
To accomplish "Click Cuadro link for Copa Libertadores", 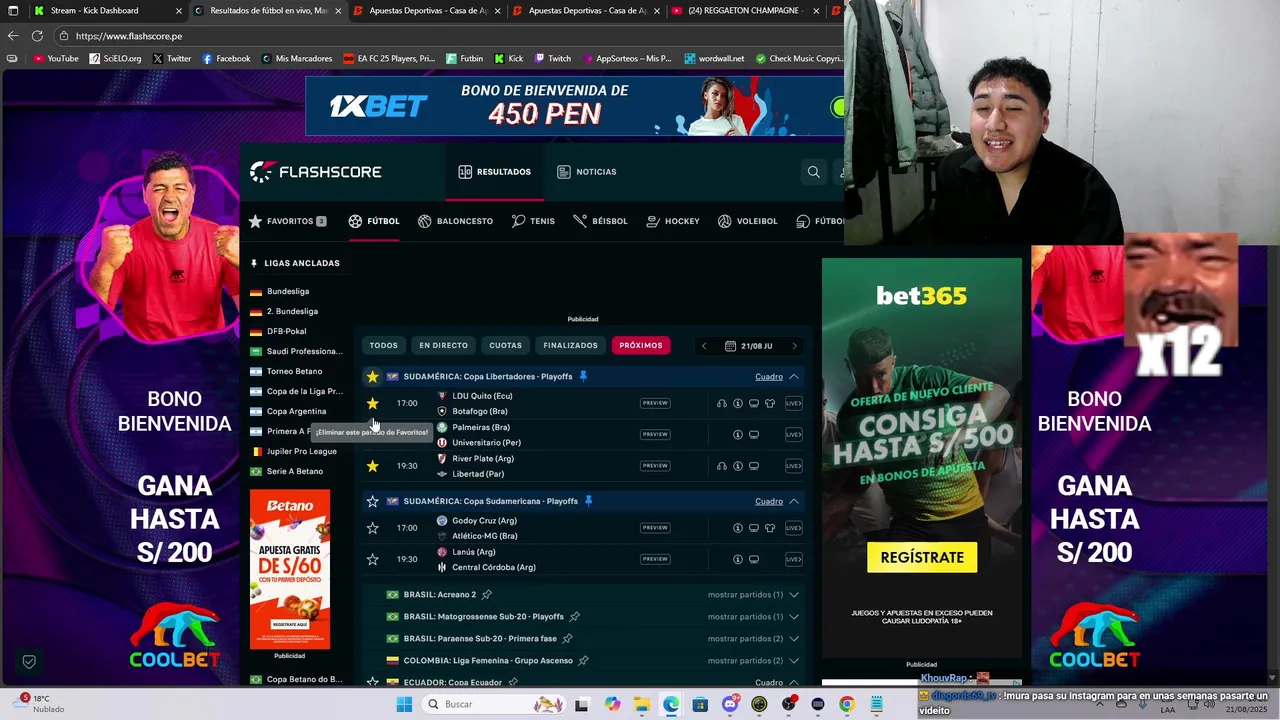I will tap(769, 377).
